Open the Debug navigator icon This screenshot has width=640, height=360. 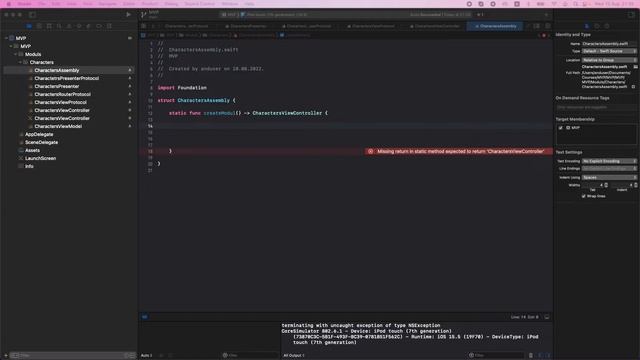(x=89, y=26)
